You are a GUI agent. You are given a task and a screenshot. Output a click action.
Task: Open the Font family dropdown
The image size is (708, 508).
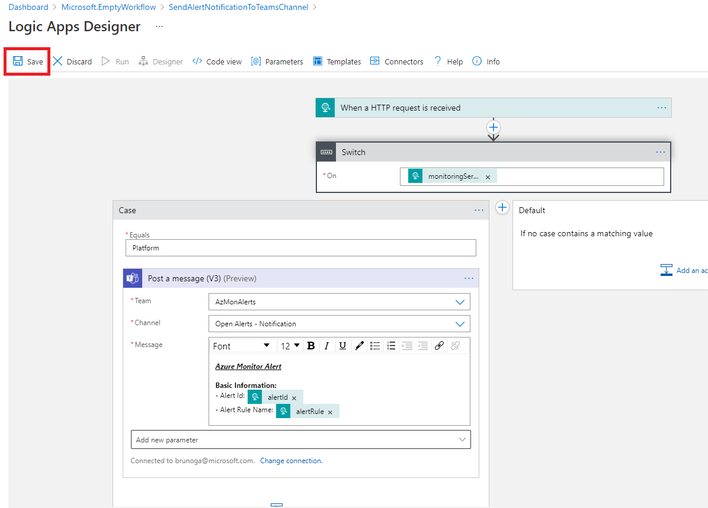(241, 346)
